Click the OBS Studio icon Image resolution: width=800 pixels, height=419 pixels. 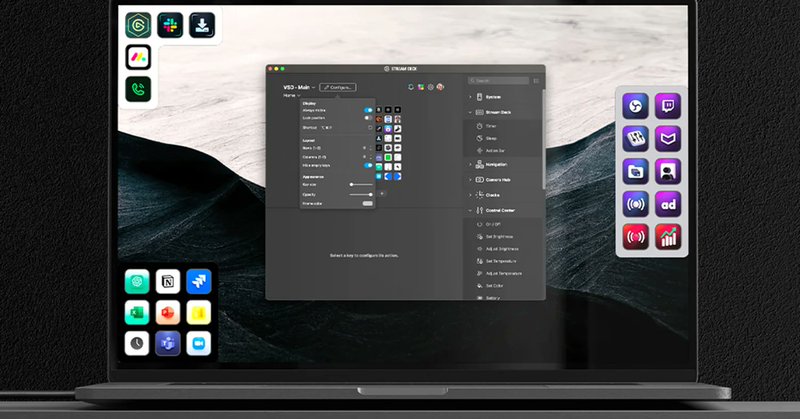click(635, 106)
